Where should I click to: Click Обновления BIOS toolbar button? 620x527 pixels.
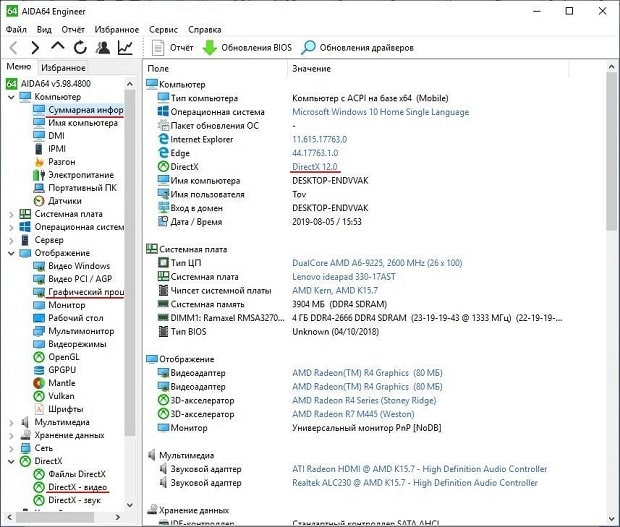(247, 48)
